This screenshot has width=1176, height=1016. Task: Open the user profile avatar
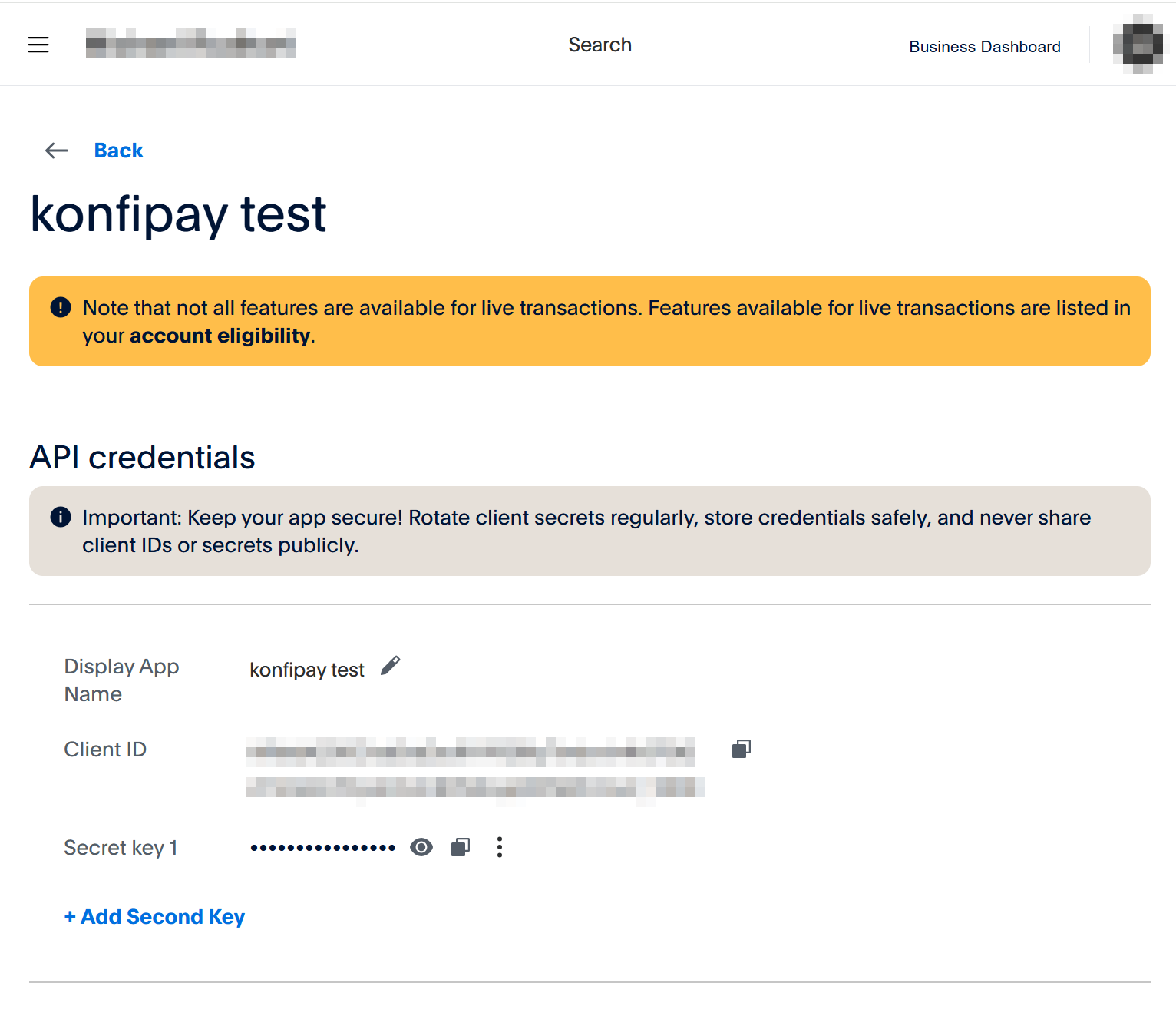click(x=1138, y=45)
